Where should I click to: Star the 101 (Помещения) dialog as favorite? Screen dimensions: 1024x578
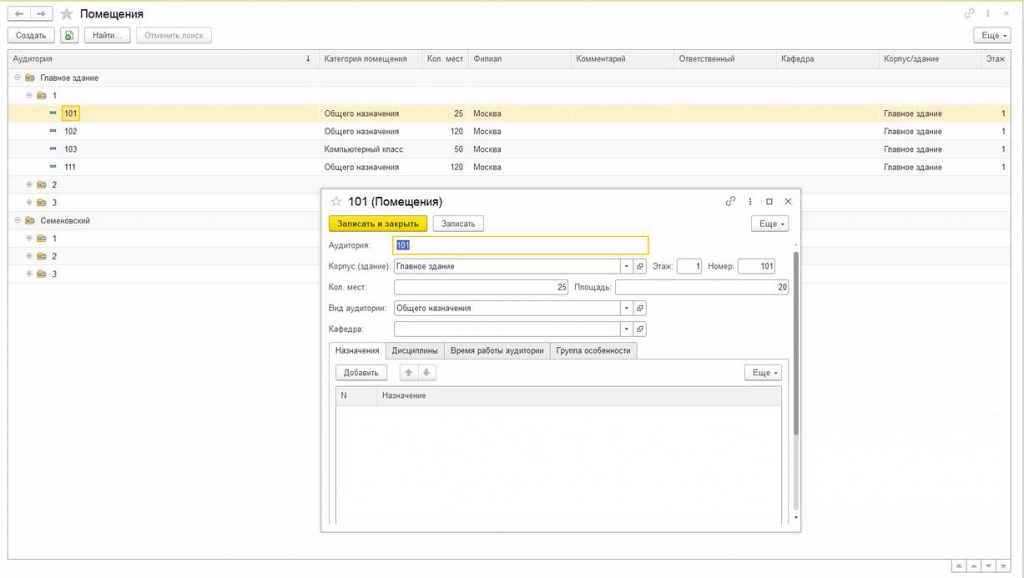[336, 202]
